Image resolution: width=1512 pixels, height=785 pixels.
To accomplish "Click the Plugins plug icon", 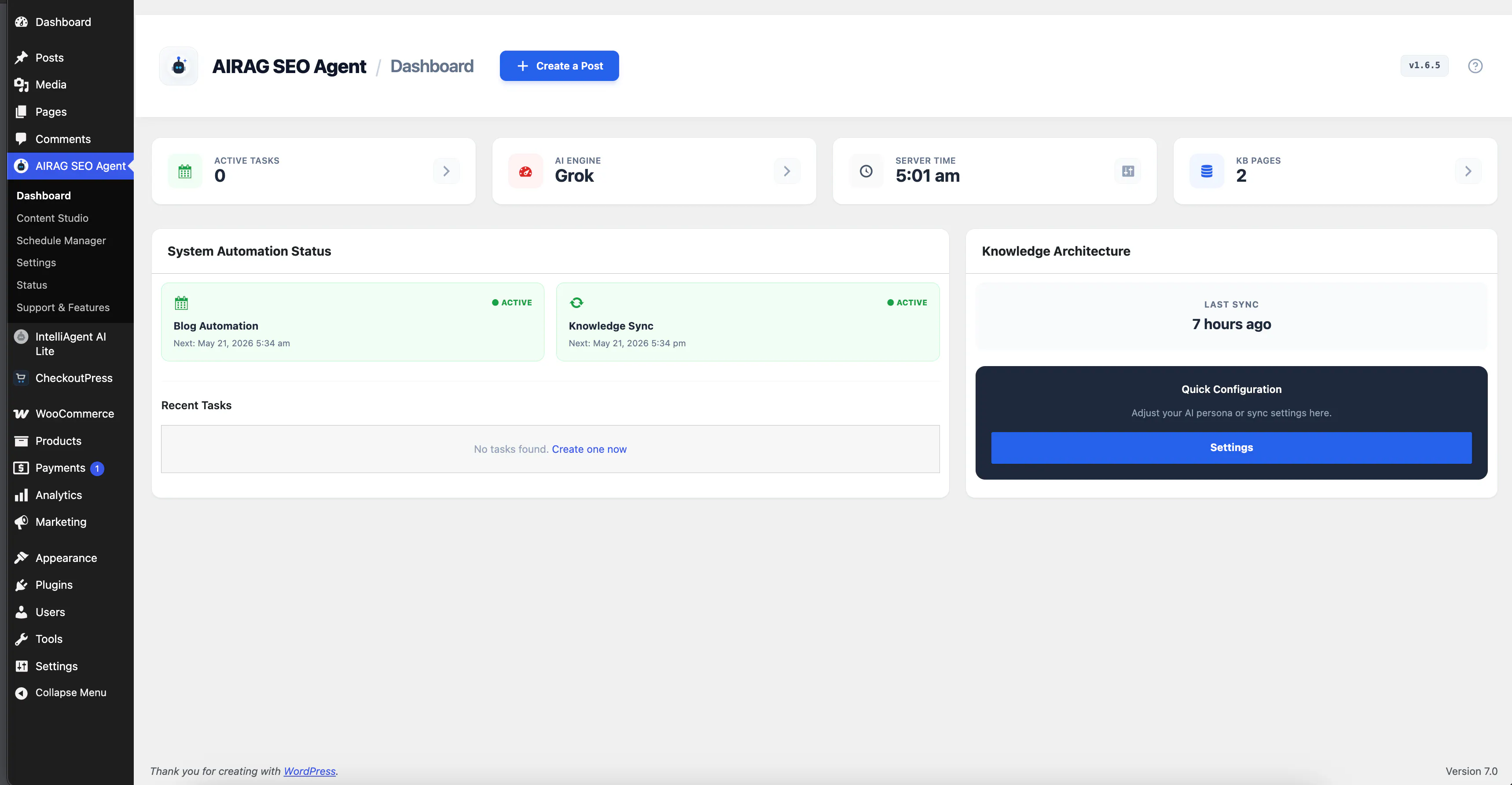I will coord(21,585).
